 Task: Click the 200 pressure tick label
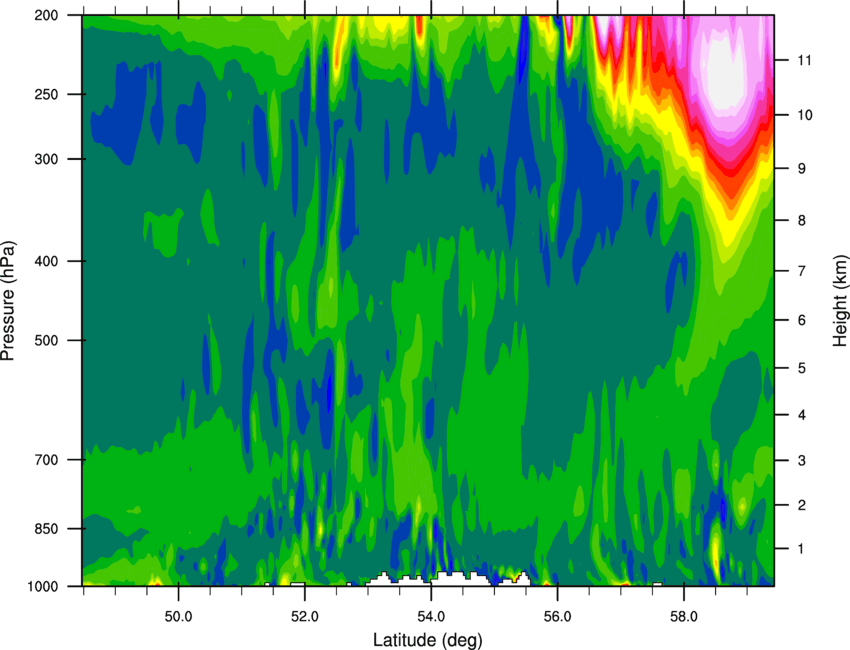click(x=46, y=15)
